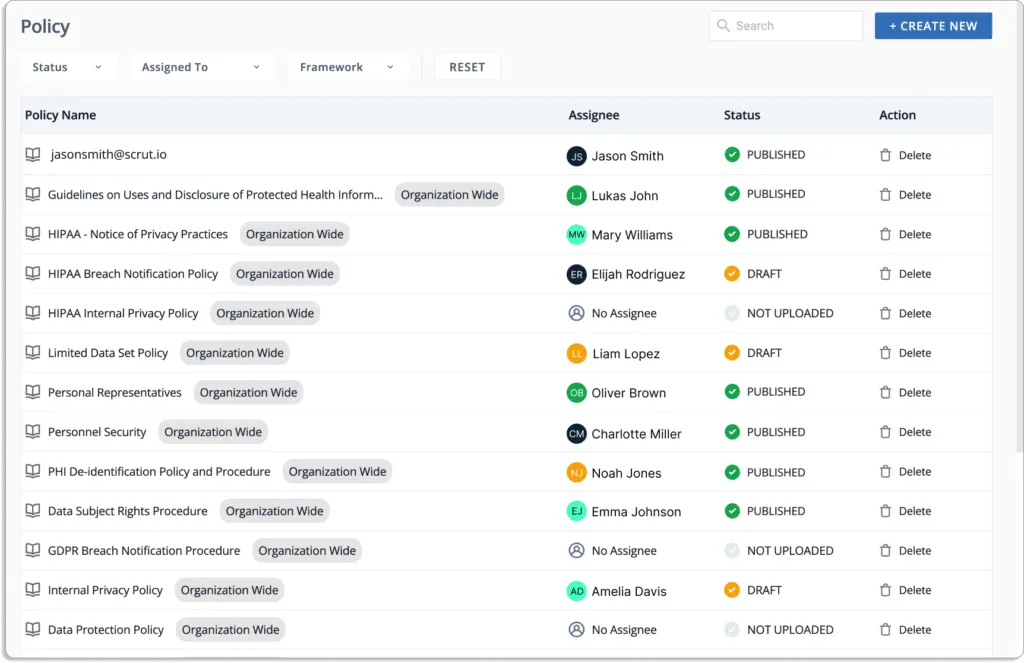Click the JS avatar of Jason Smith
The width and height of the screenshot is (1024, 663).
coord(577,156)
